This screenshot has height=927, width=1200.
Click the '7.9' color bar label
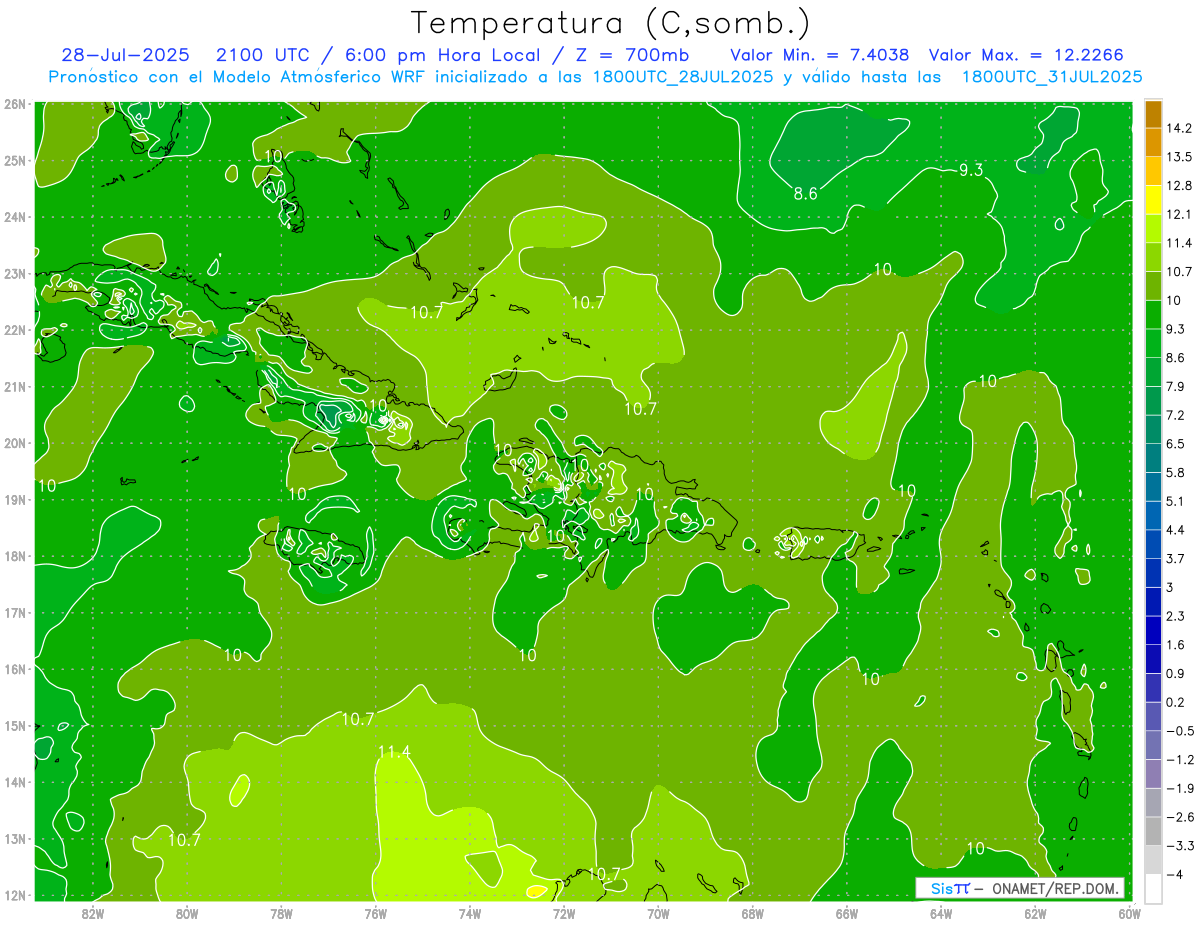(1175, 386)
